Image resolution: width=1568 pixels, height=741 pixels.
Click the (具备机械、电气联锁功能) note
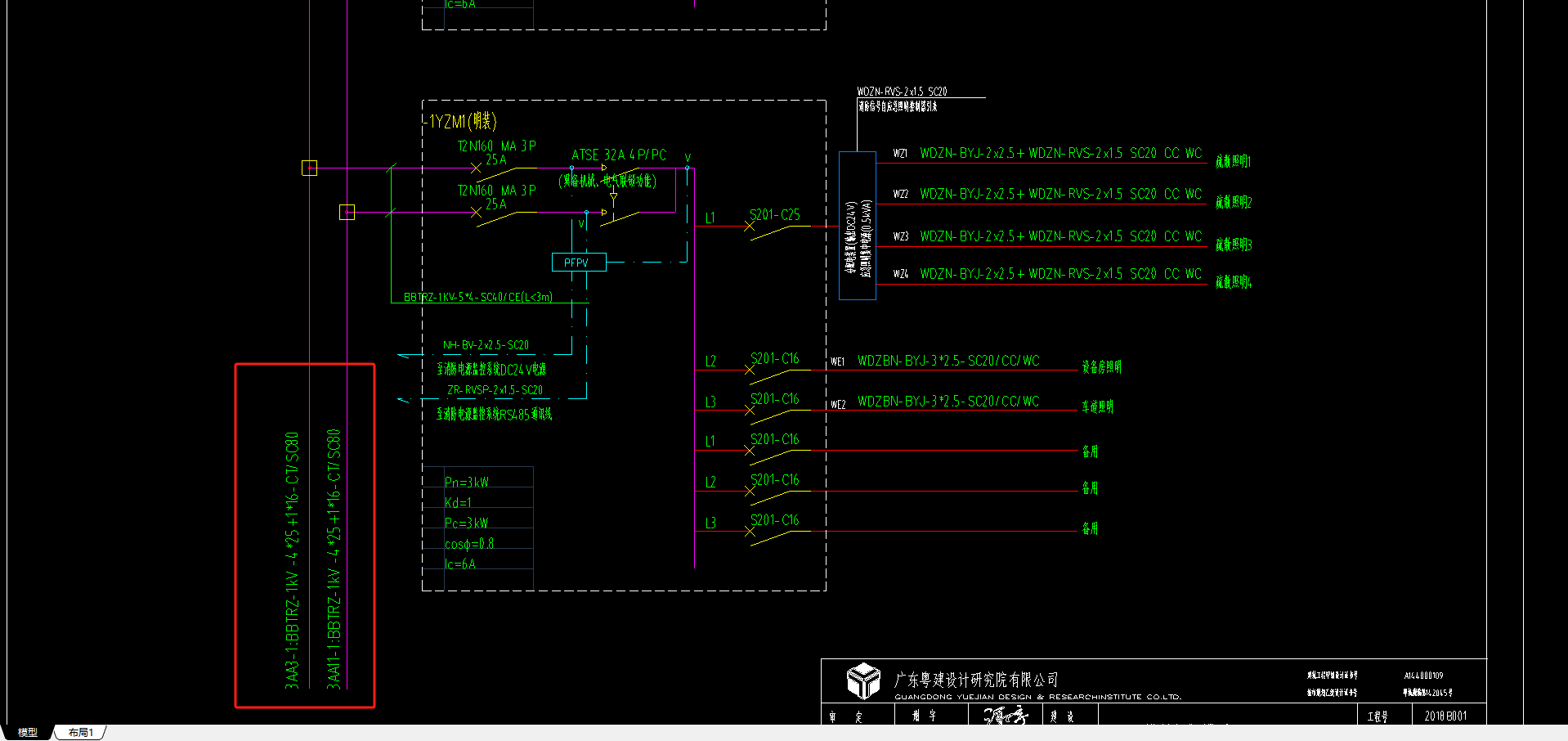click(x=607, y=181)
